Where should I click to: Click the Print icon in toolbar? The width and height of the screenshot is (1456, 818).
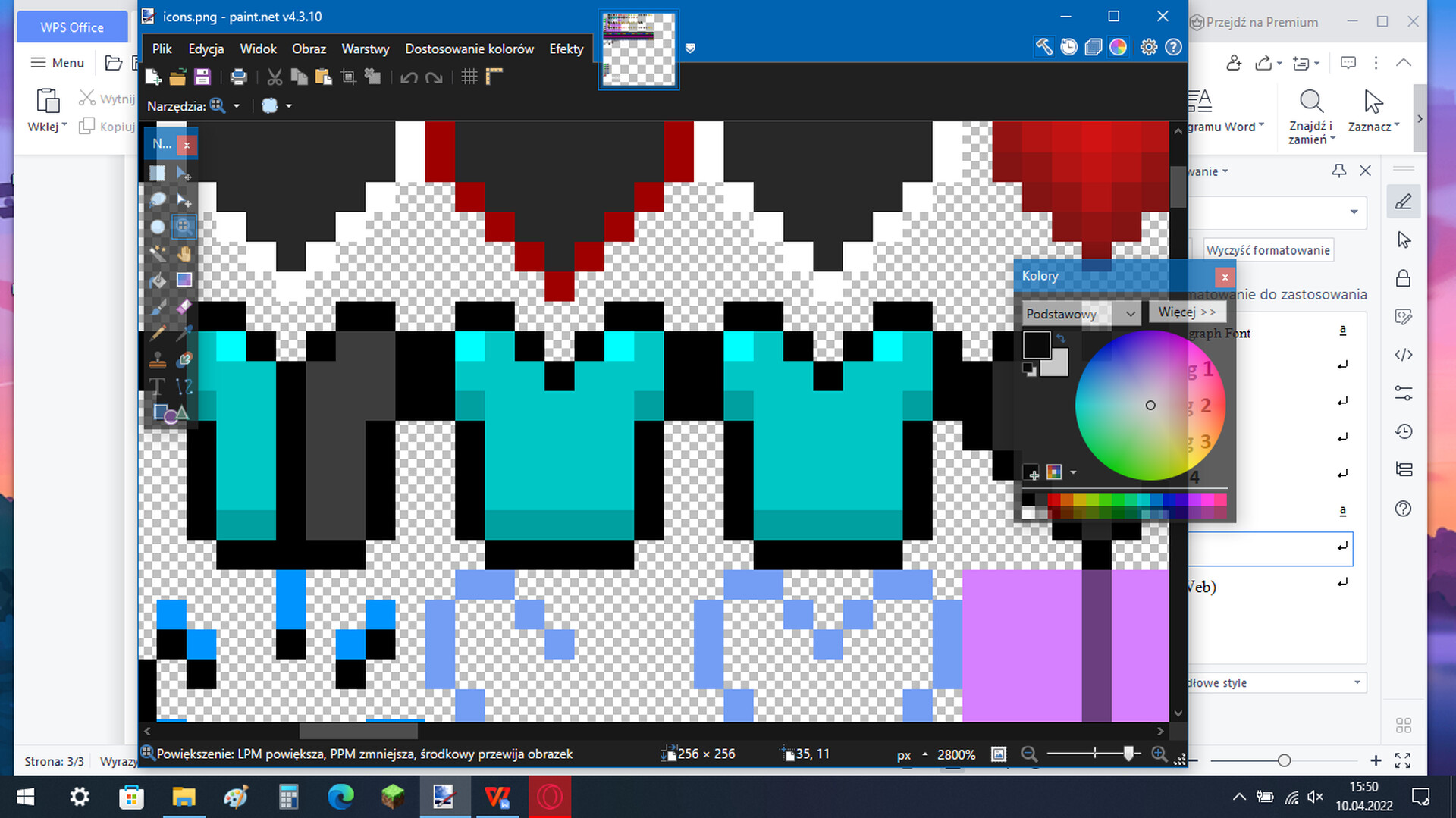click(x=238, y=77)
